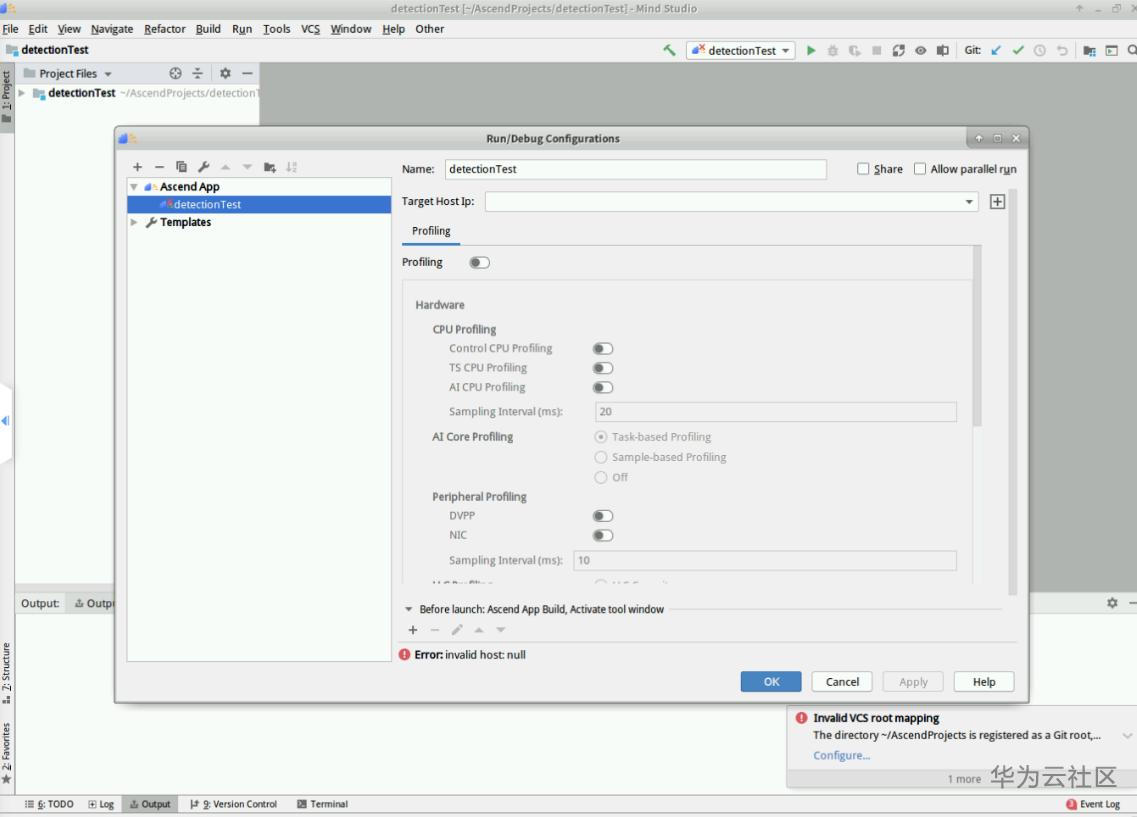Open 9: Version Control tool tab
This screenshot has height=817, width=1137.
pos(233,804)
